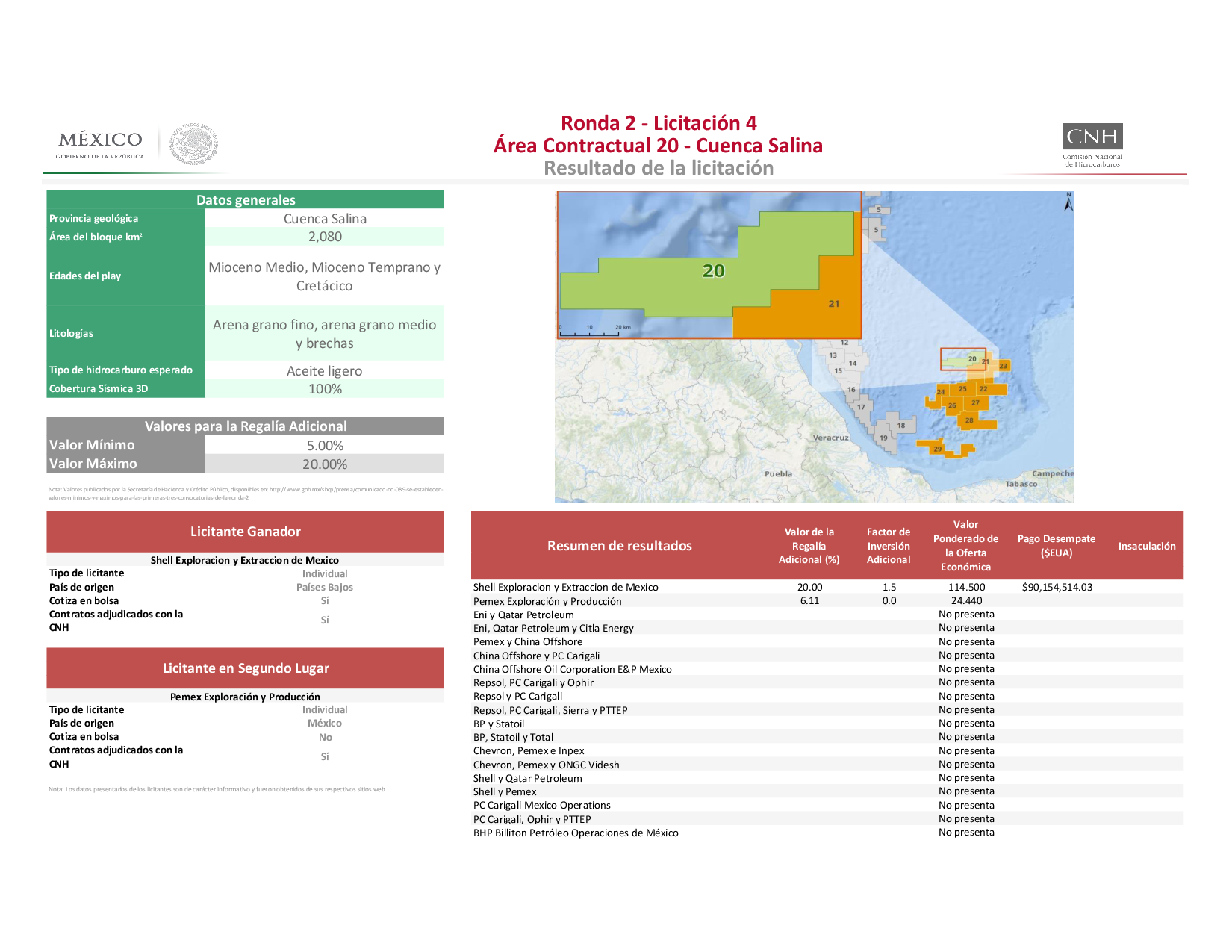Click the 'Datos generales' table header
1232x952 pixels.
[x=246, y=199]
